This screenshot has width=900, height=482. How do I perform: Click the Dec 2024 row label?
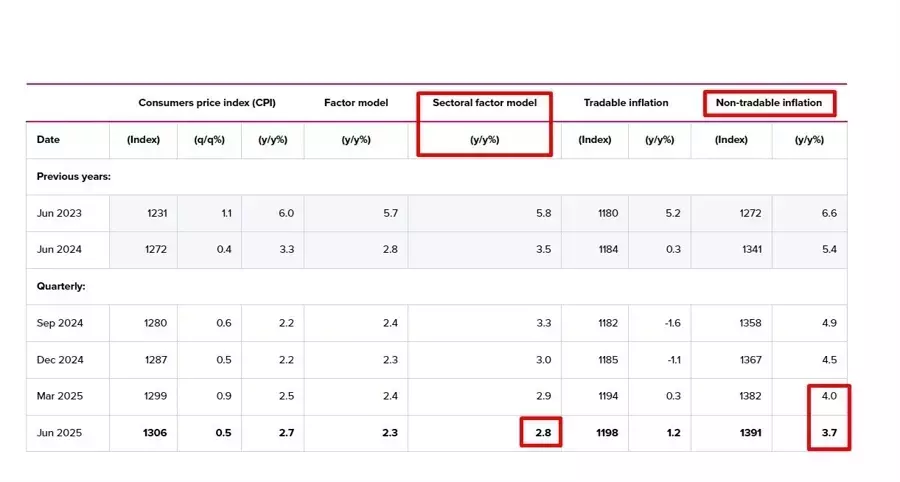60,360
